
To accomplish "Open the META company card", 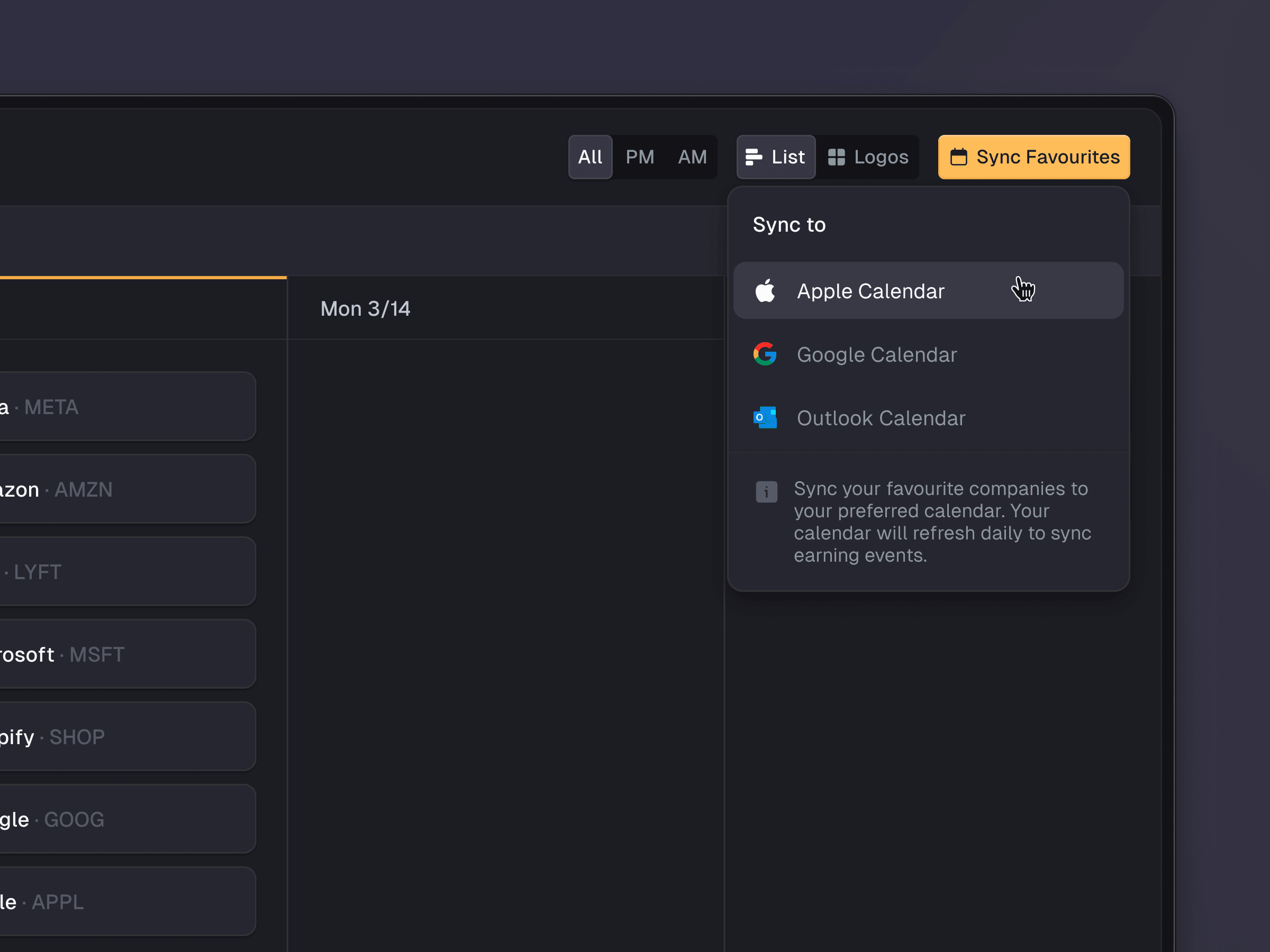I will click(128, 406).
